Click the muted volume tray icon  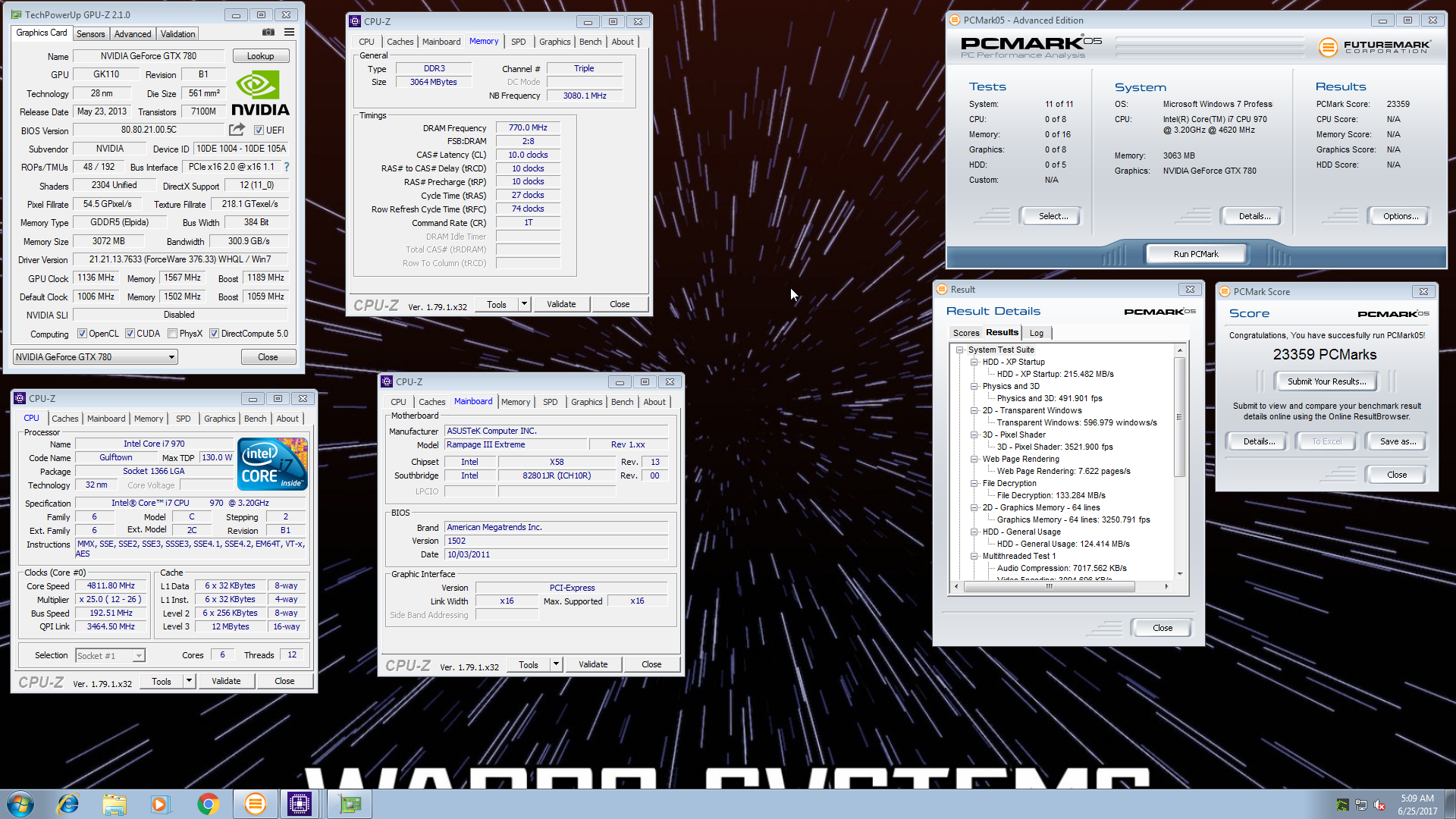[1379, 805]
